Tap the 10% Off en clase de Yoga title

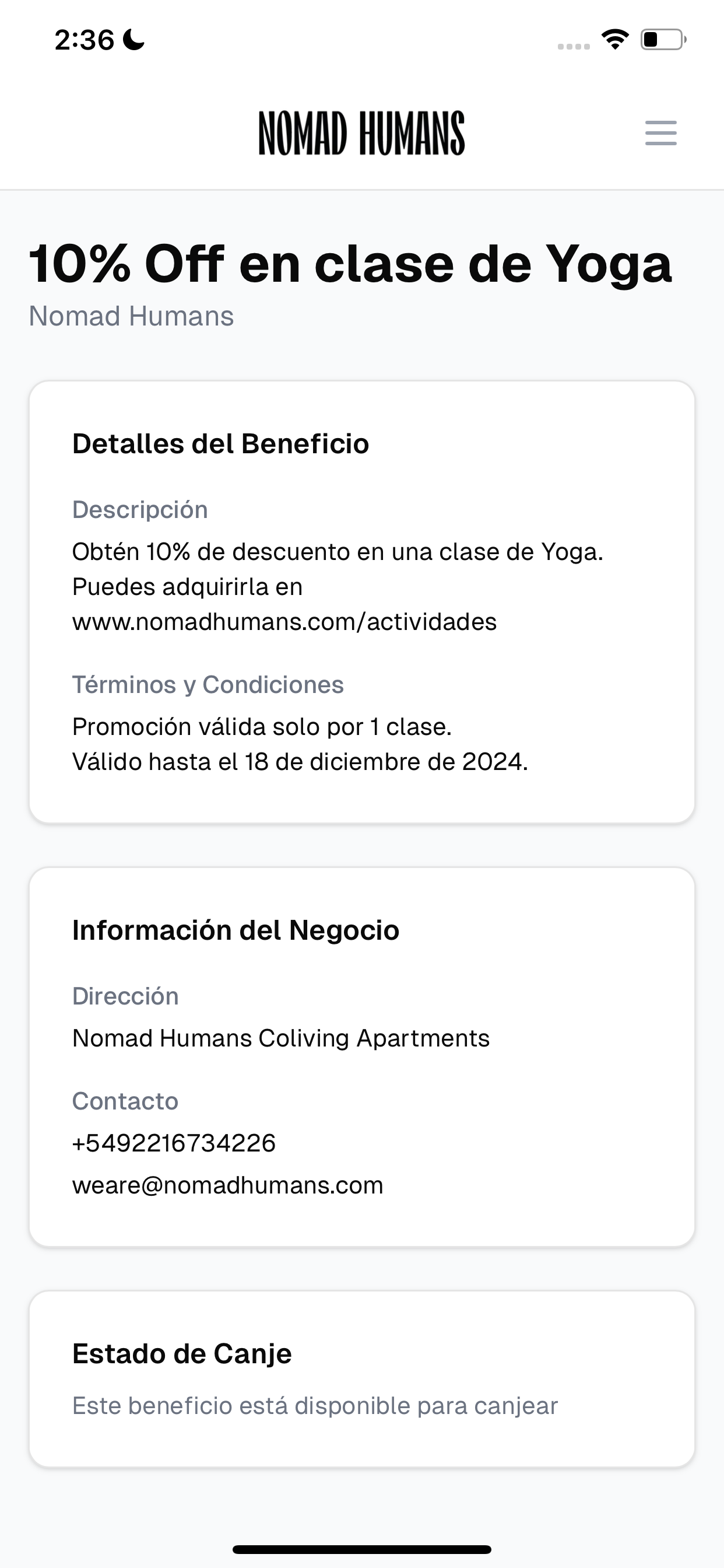click(x=350, y=264)
